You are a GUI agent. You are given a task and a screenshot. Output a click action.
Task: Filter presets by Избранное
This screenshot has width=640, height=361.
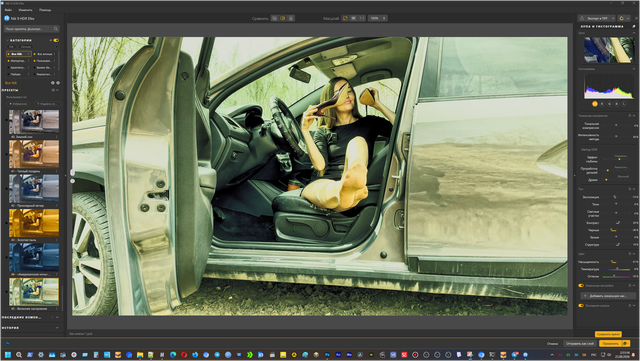tap(18, 104)
